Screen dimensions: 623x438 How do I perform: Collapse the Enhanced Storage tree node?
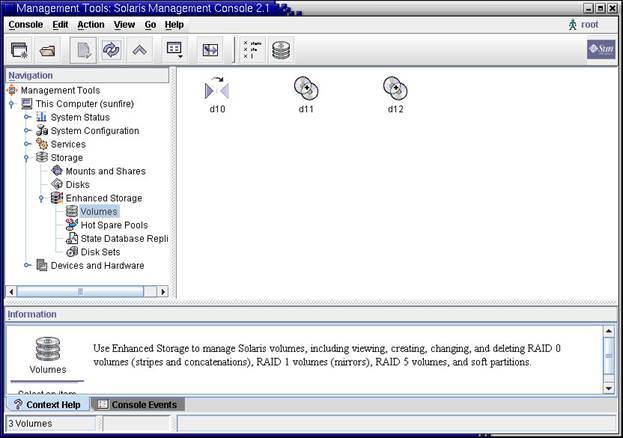point(42,198)
